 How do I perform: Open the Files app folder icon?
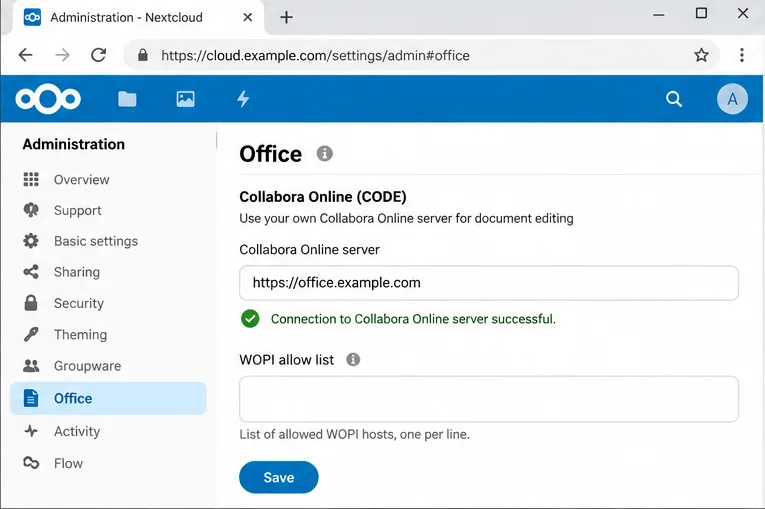[x=127, y=99]
